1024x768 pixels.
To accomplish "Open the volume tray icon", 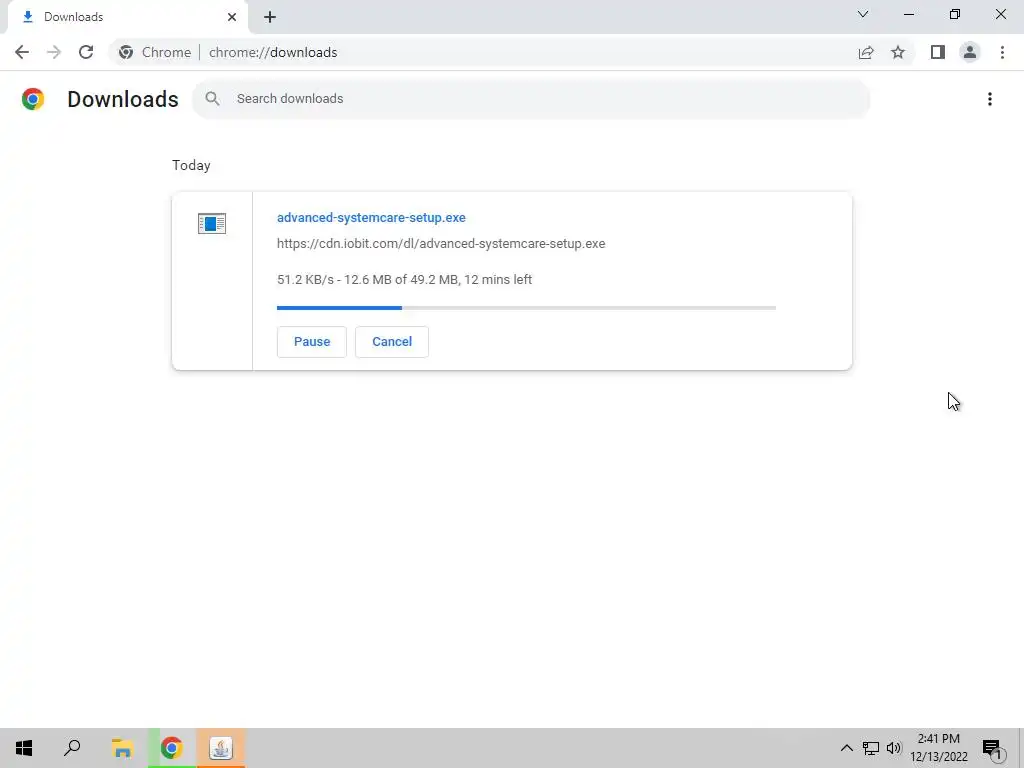I will (x=893, y=748).
